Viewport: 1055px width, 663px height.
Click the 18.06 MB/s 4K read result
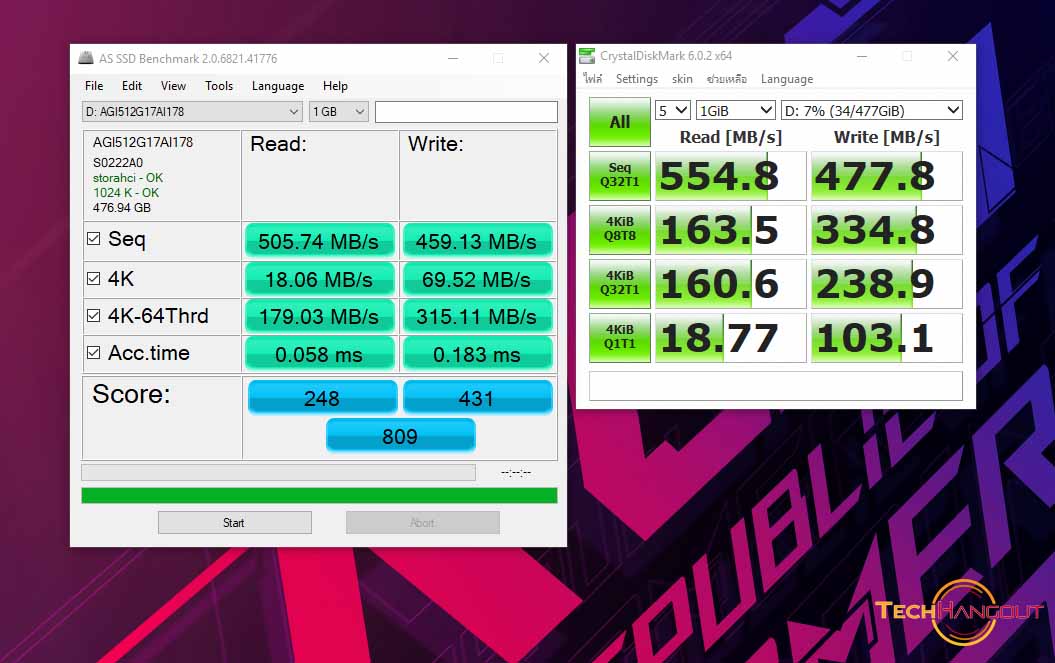click(x=319, y=279)
